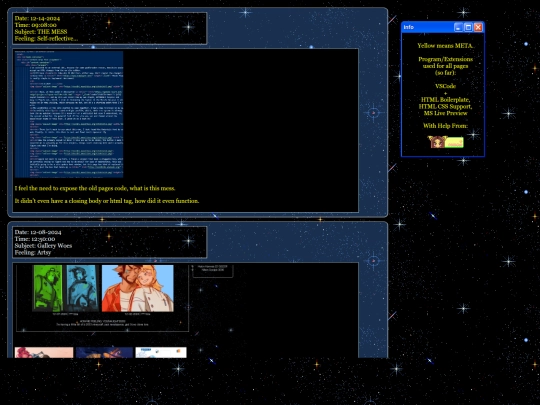Open the white thumbnail in Gallery Woes post

pyautogui.click(x=161, y=352)
